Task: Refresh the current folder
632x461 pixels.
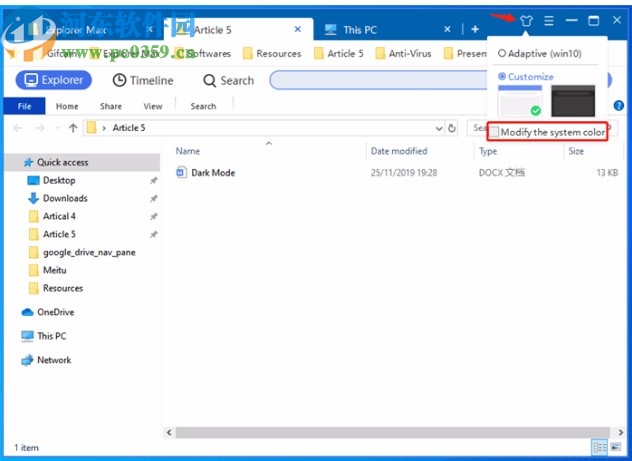Action: pyautogui.click(x=452, y=128)
